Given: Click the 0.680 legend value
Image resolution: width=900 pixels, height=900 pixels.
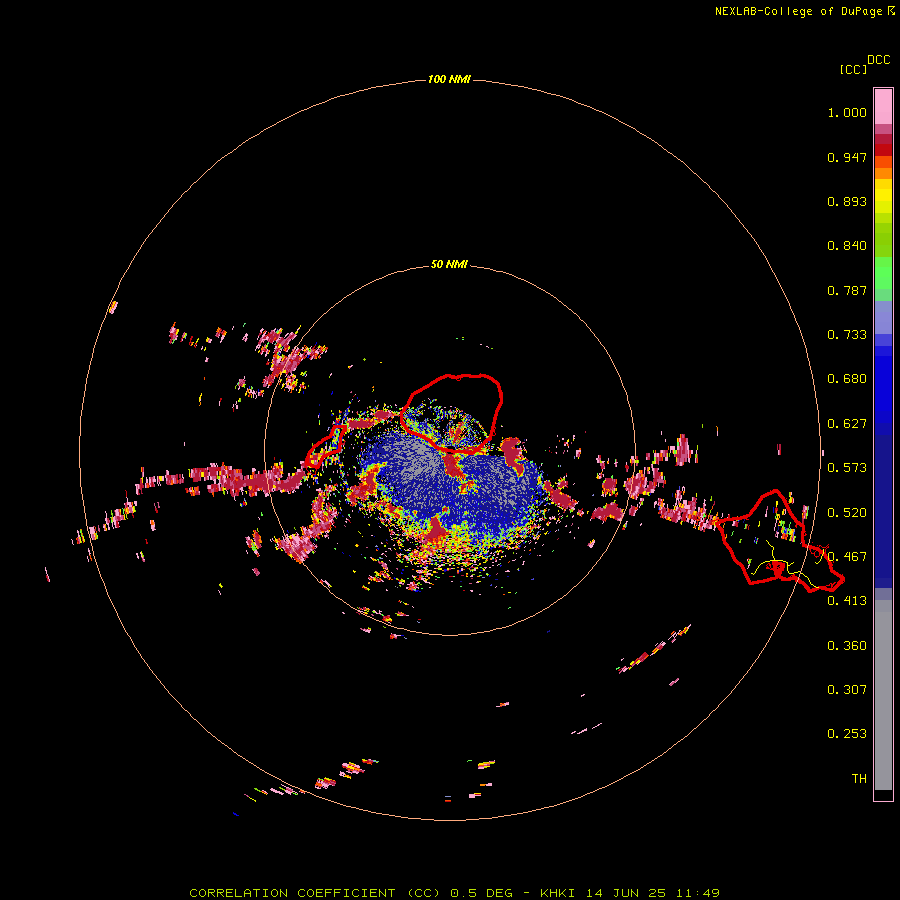Looking at the screenshot, I should point(847,379).
